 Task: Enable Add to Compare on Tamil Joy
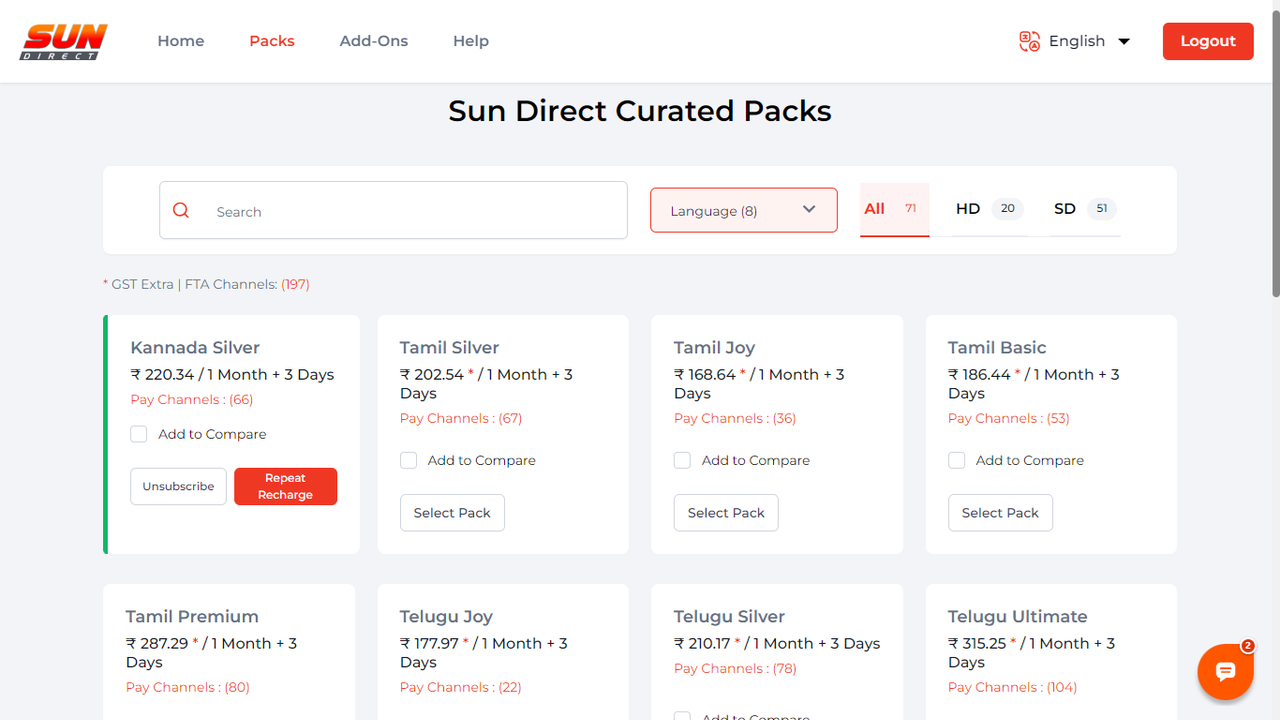point(682,460)
